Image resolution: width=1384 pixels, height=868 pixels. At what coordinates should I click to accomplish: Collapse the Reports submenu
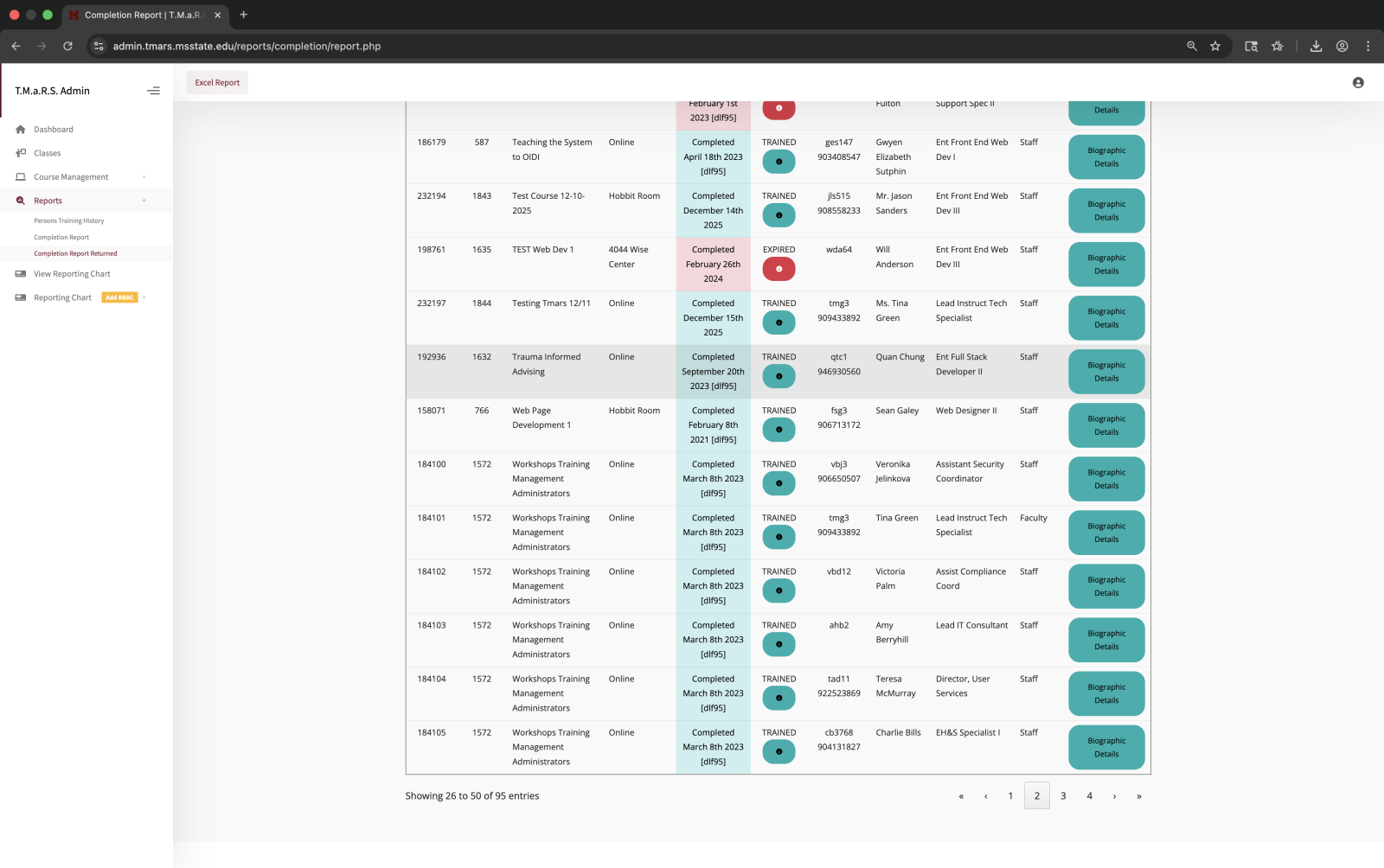coord(144,201)
